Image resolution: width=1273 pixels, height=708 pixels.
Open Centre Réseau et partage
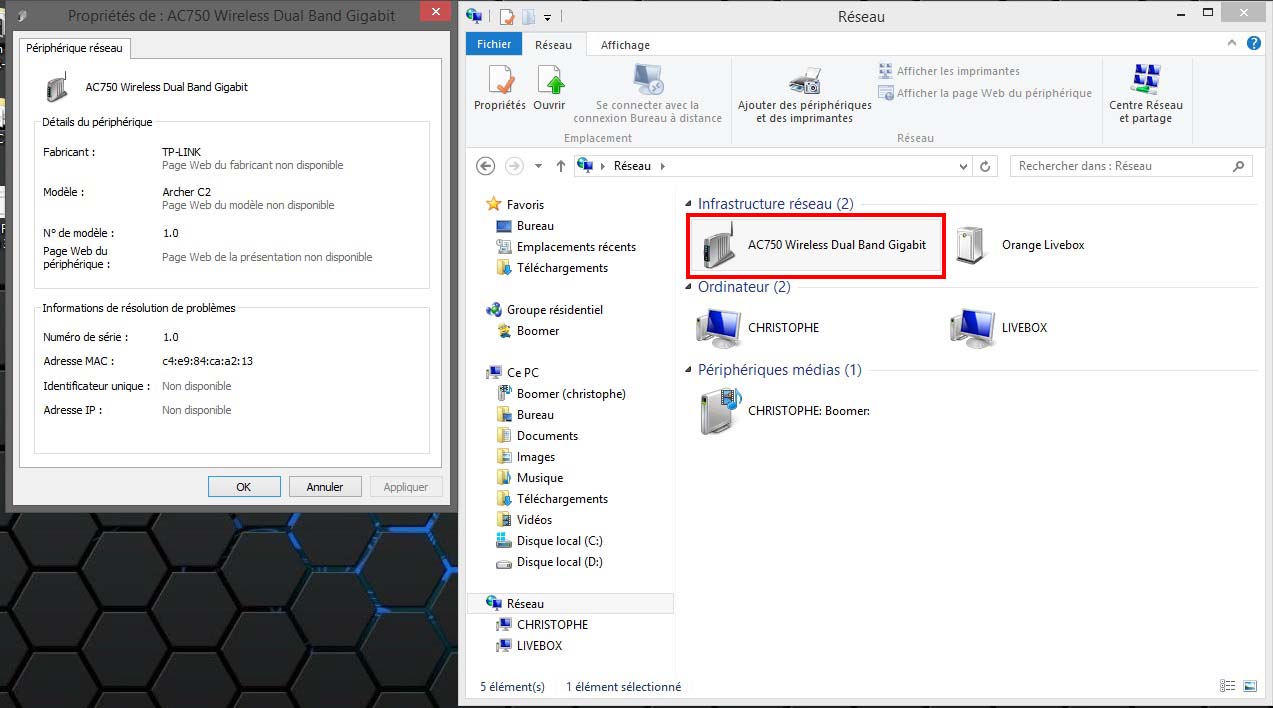pyautogui.click(x=1145, y=94)
